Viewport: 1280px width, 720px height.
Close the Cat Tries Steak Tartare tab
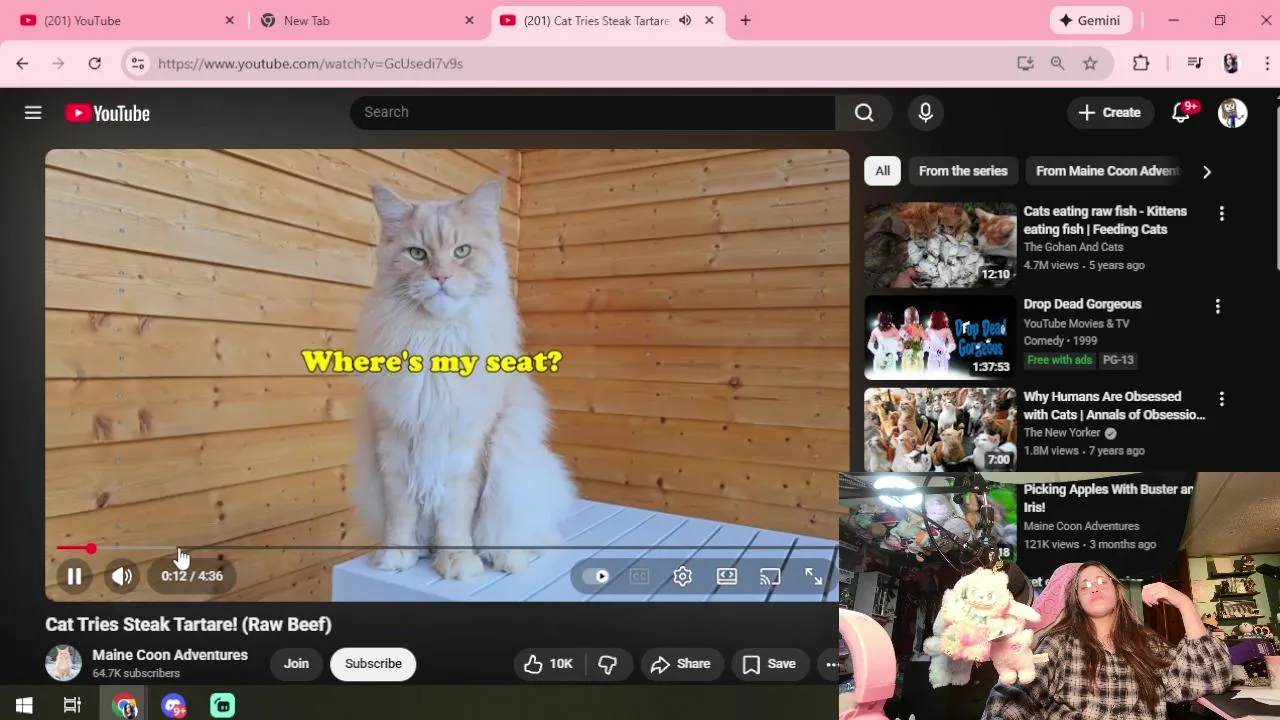(x=709, y=20)
